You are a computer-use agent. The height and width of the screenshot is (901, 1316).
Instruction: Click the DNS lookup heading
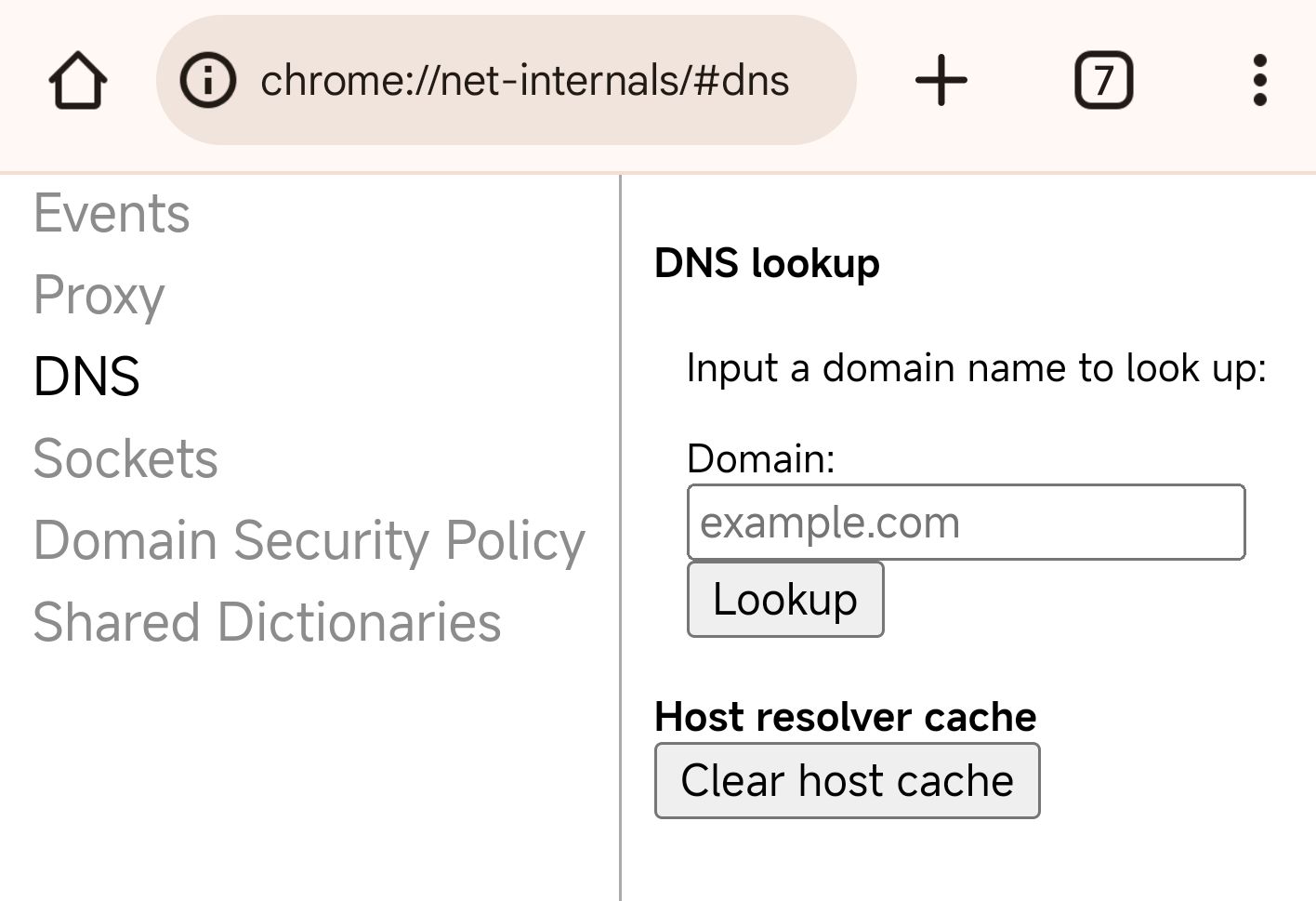click(767, 263)
